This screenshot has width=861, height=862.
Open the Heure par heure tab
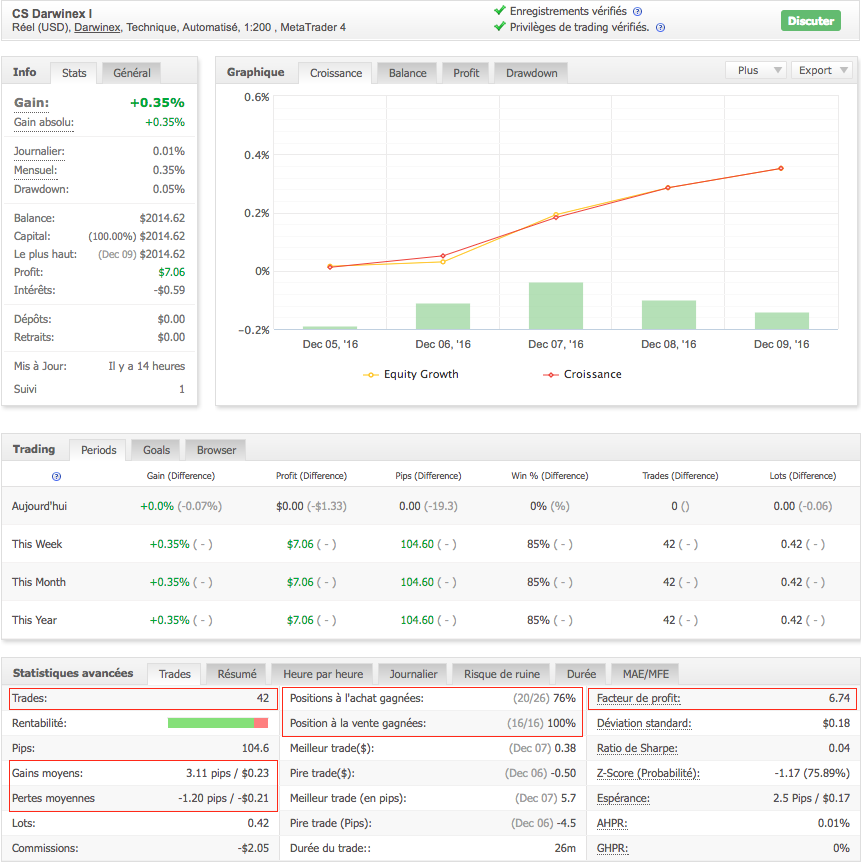pos(323,674)
